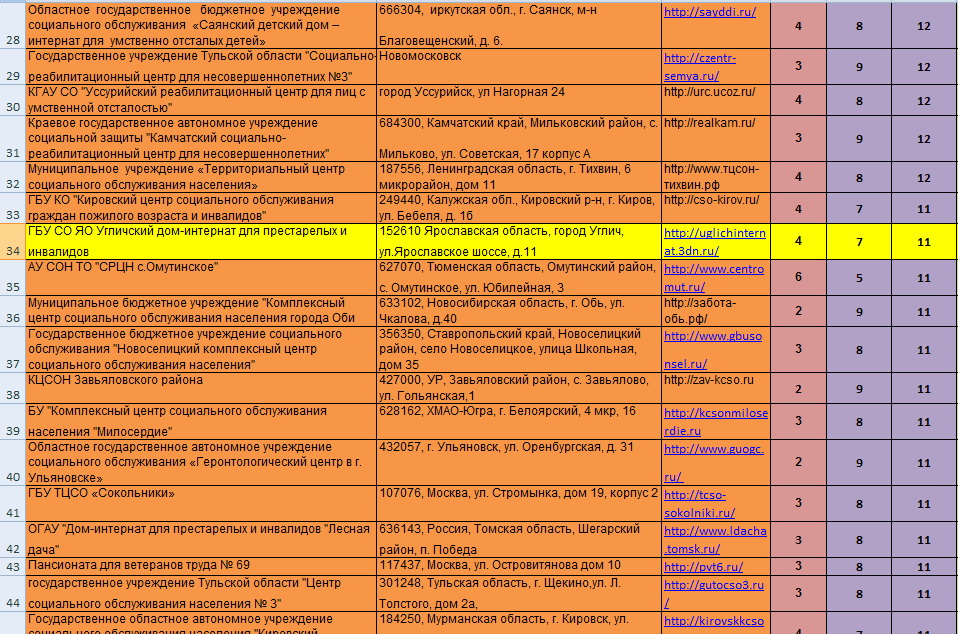
Task: Open the sayddi.ru link
Action: point(709,12)
